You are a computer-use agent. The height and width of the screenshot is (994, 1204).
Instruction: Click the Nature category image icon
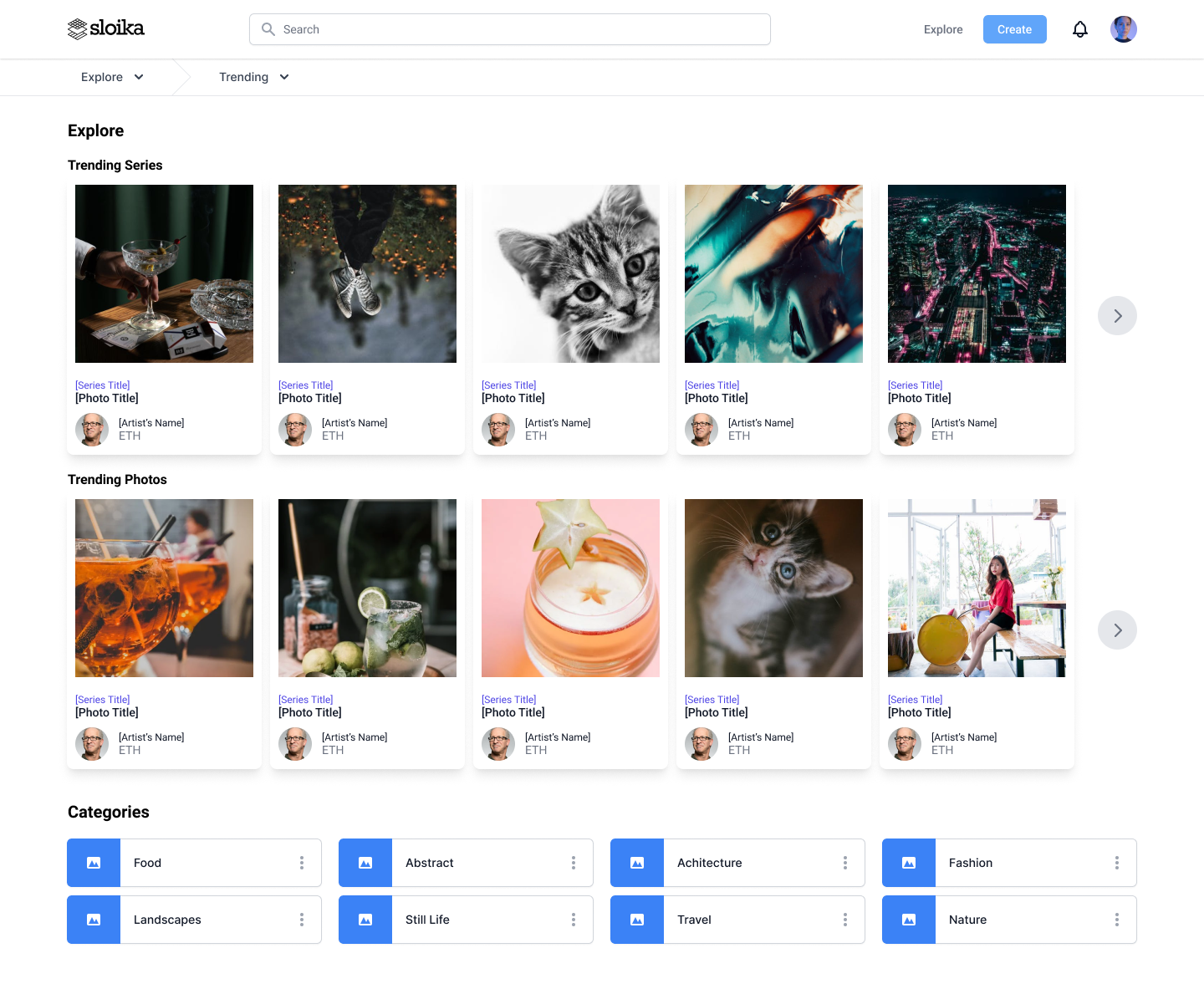click(909, 920)
